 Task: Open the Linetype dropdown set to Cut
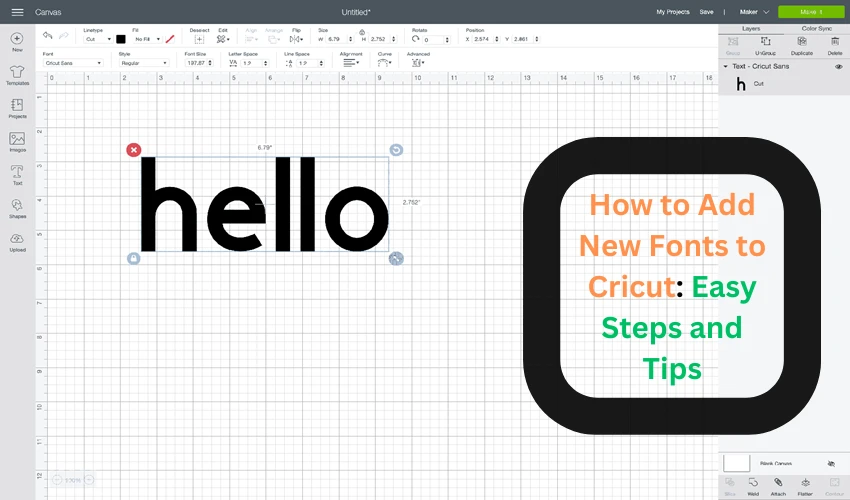tap(97, 39)
